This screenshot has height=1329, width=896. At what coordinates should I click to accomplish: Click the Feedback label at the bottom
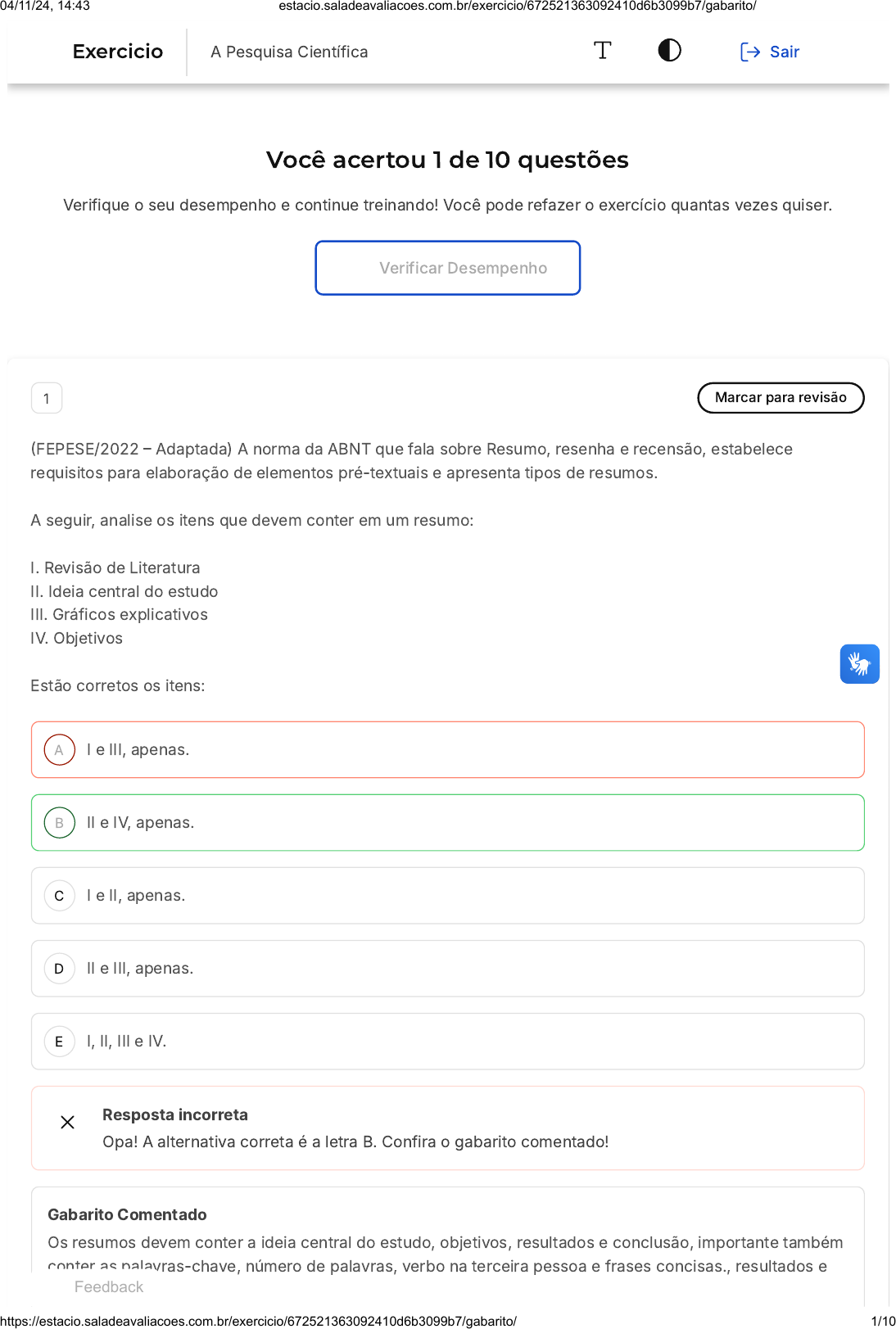coord(109,1286)
